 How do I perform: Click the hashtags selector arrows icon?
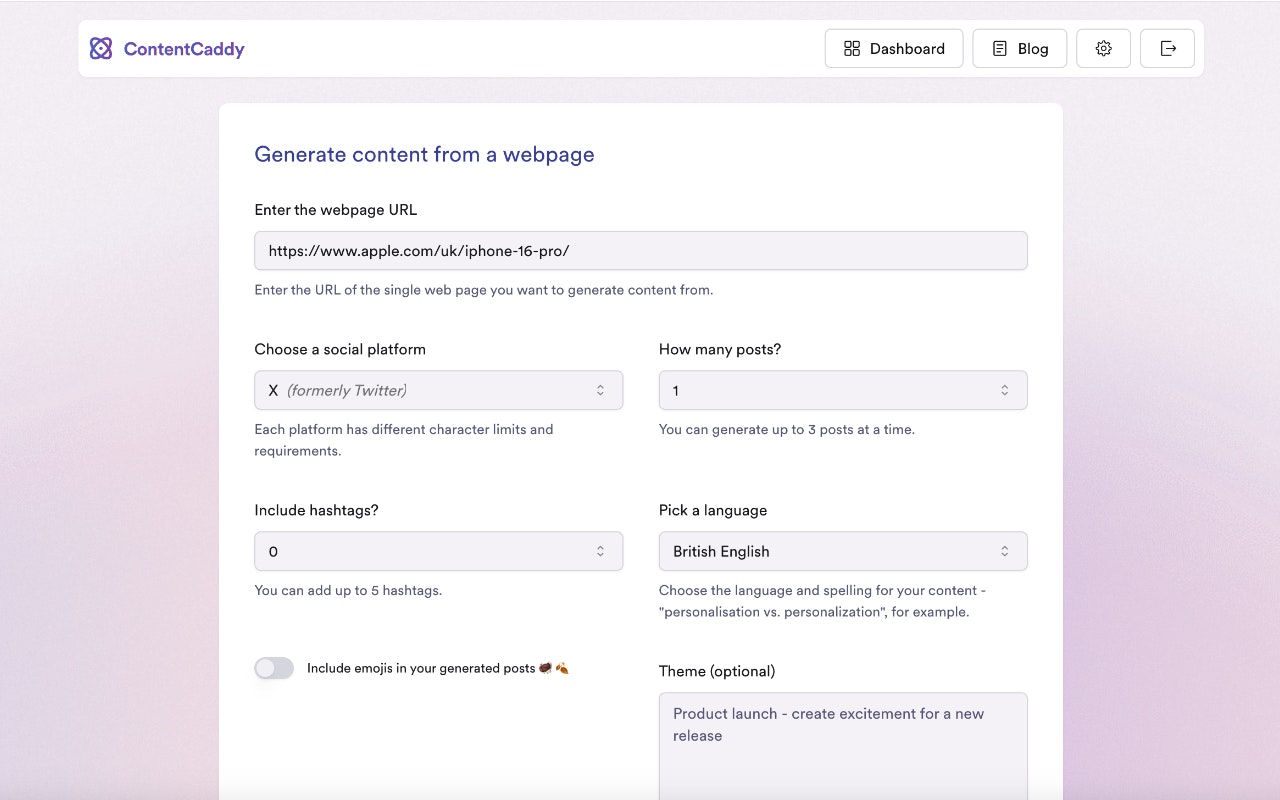tap(600, 551)
